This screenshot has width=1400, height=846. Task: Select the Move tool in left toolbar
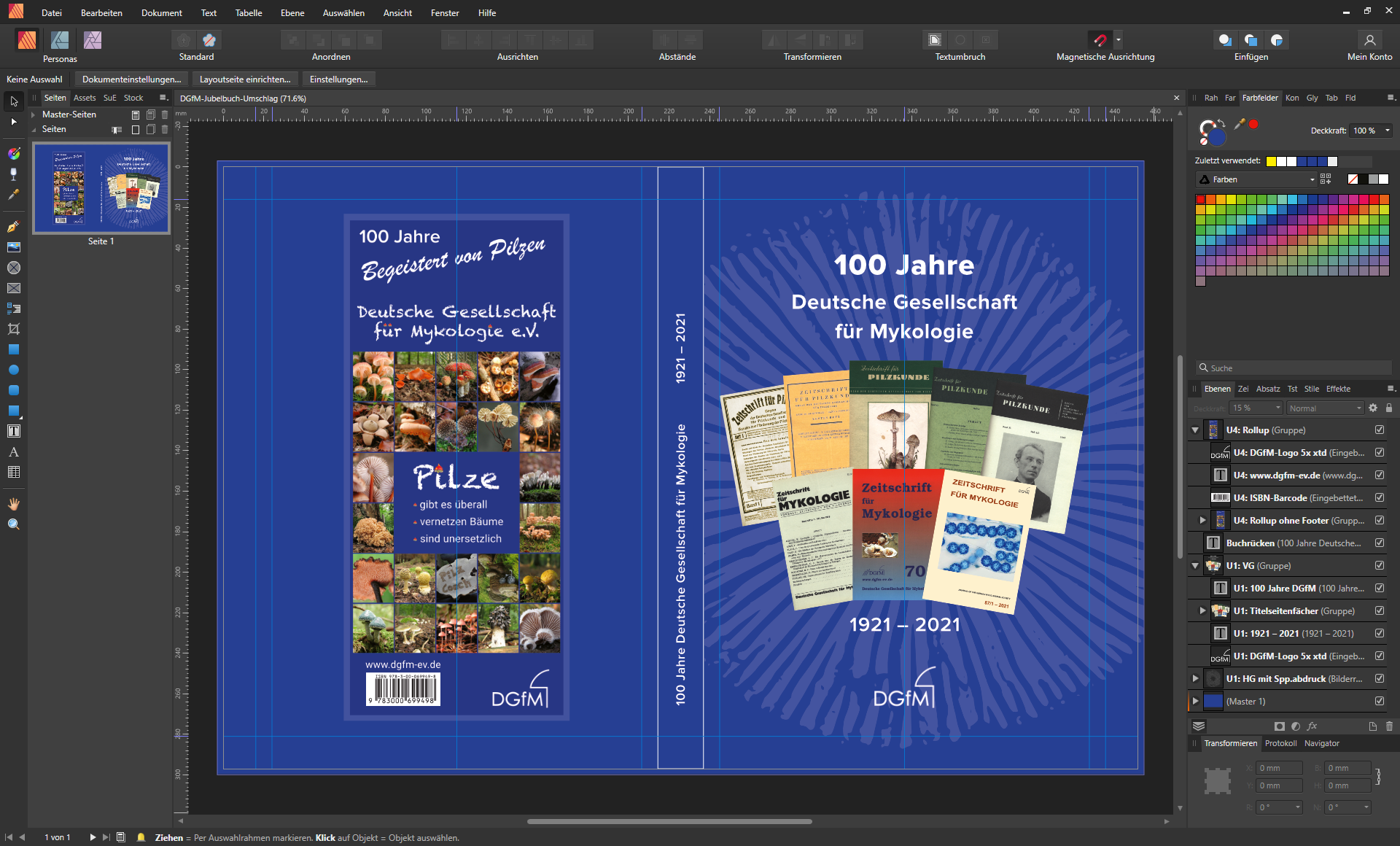coord(14,101)
